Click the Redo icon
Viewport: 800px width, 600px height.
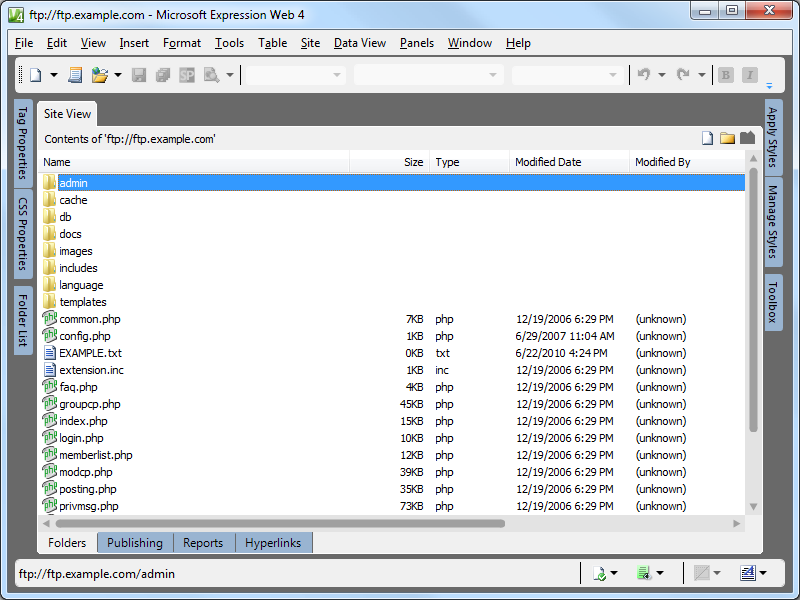[x=683, y=75]
